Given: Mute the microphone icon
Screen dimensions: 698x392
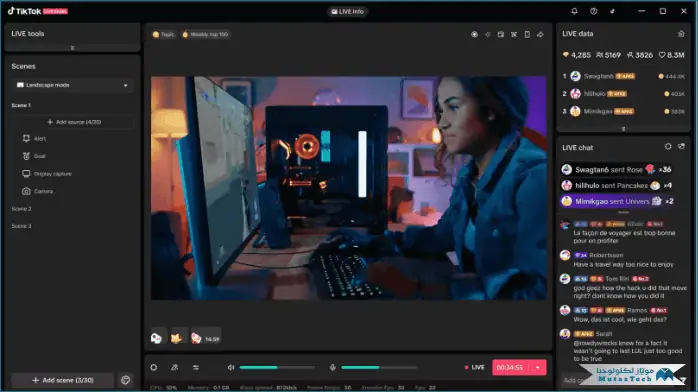Looking at the screenshot, I should click(x=332, y=368).
